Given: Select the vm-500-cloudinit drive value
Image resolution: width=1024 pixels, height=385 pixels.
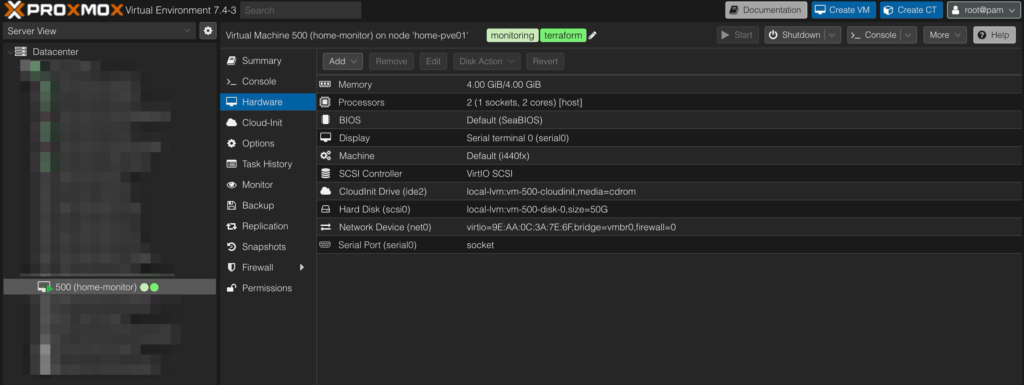Looking at the screenshot, I should click(551, 192).
